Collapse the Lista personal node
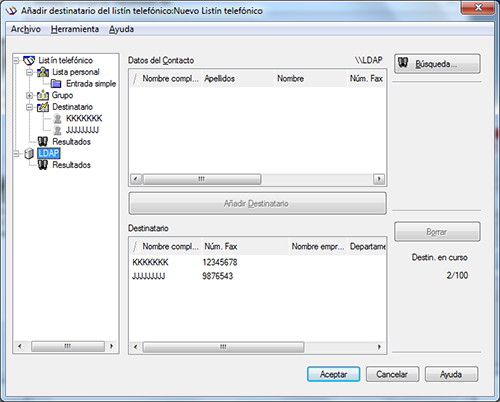The width and height of the screenshot is (500, 402). click(x=30, y=72)
